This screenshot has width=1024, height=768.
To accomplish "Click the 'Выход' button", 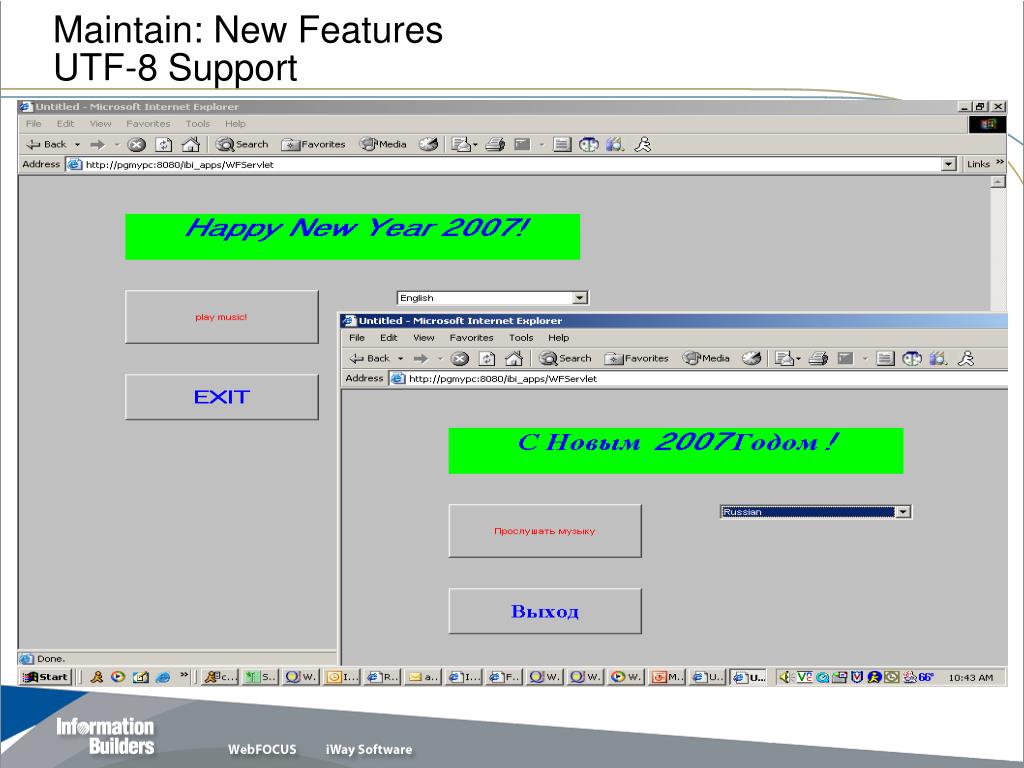I will 545,611.
